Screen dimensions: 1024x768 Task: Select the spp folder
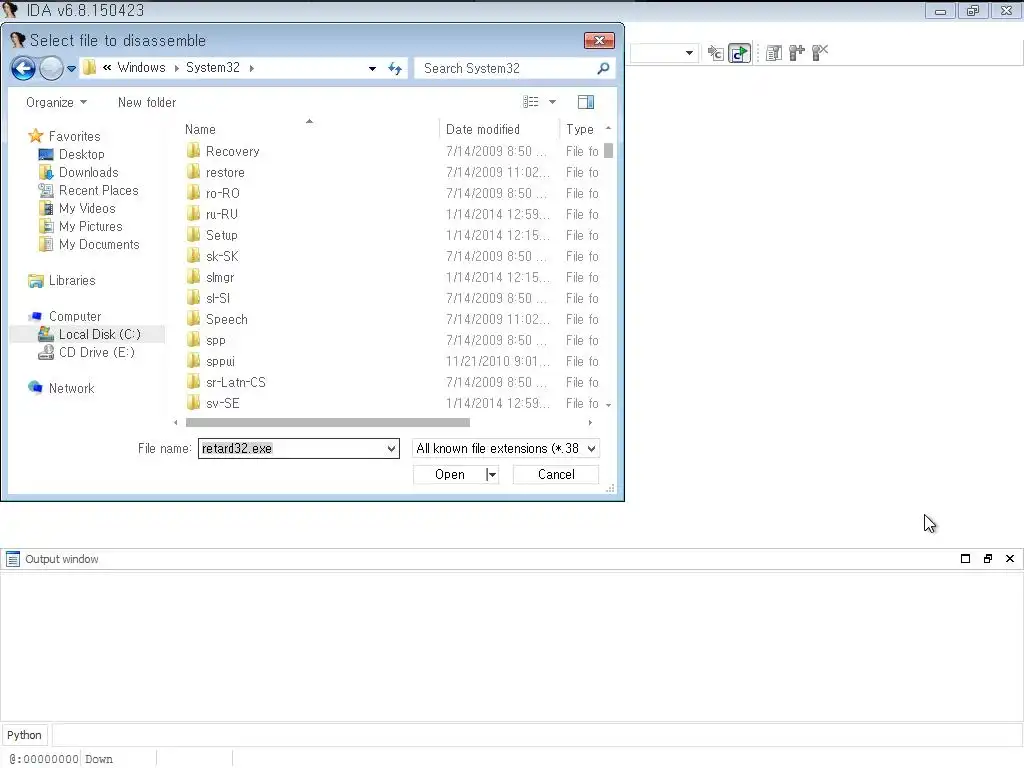pos(215,340)
